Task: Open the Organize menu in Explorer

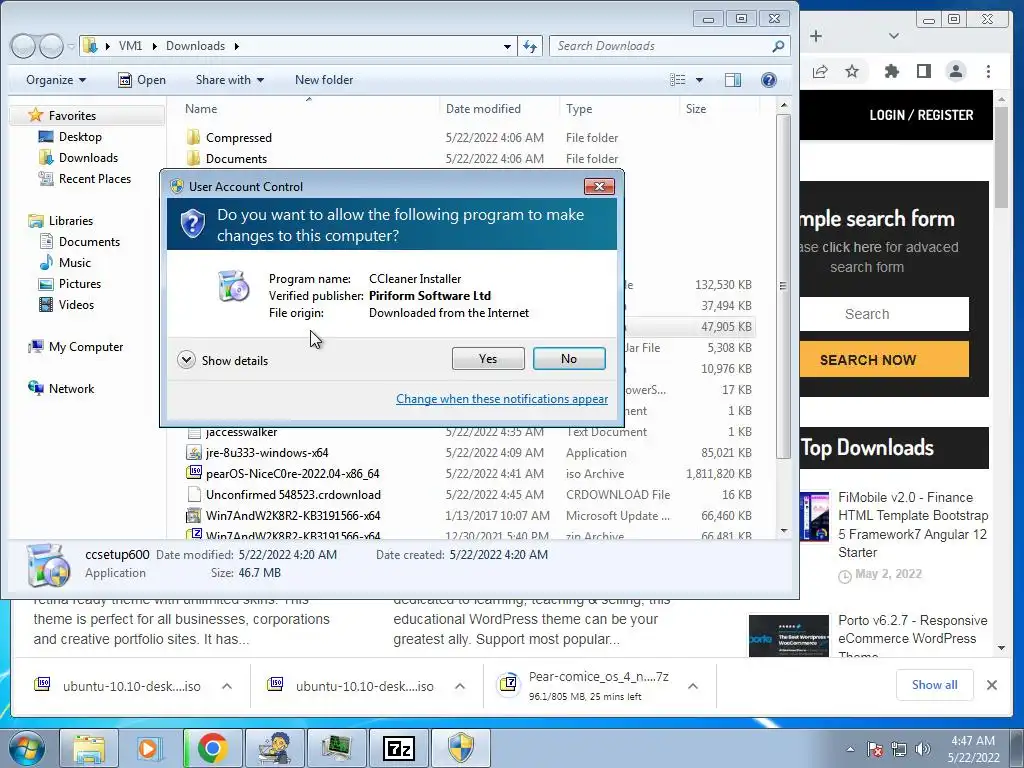Action: click(x=56, y=80)
